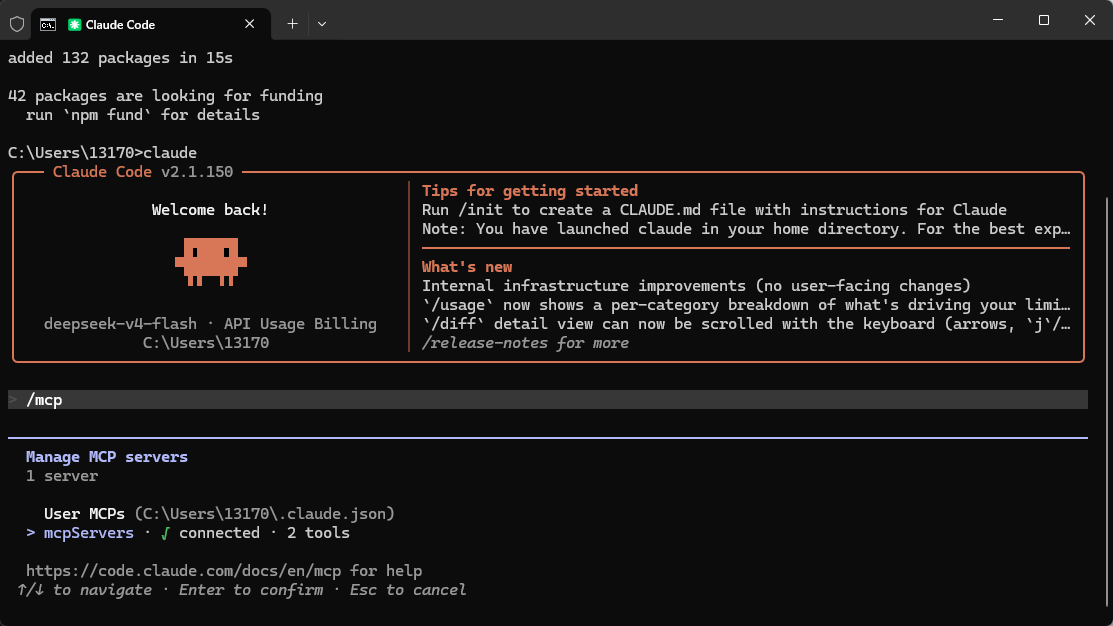Click 'Claude Code v2.1.150' header text
The height and width of the screenshot is (626, 1113).
tap(143, 172)
